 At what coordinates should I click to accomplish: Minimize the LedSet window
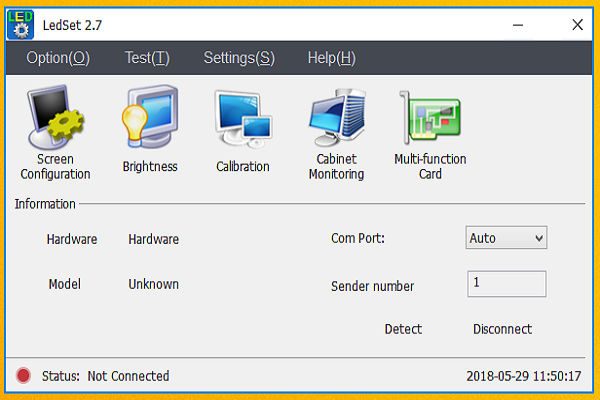[518, 25]
